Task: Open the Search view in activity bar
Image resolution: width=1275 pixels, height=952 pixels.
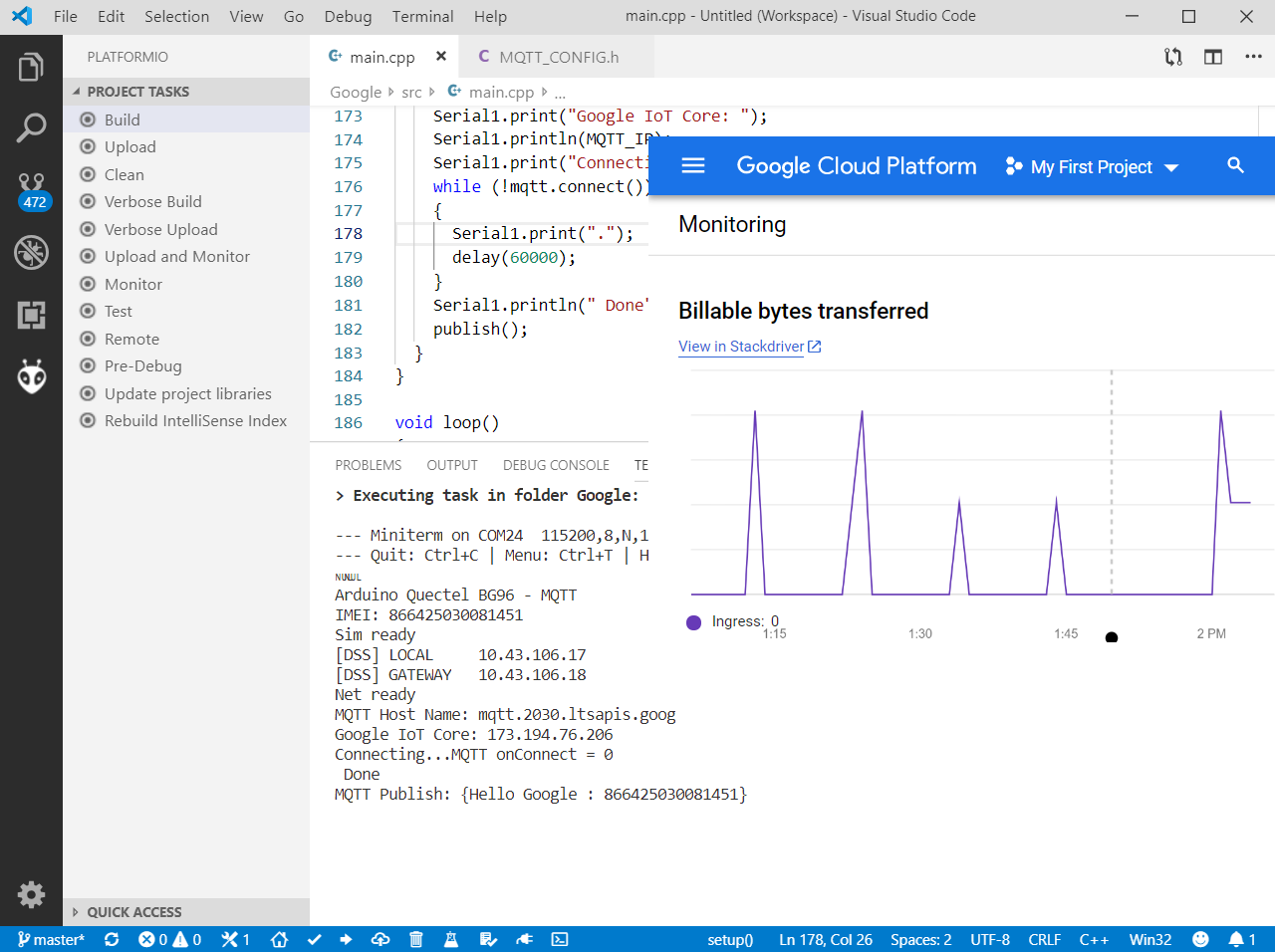Action: coord(31,127)
